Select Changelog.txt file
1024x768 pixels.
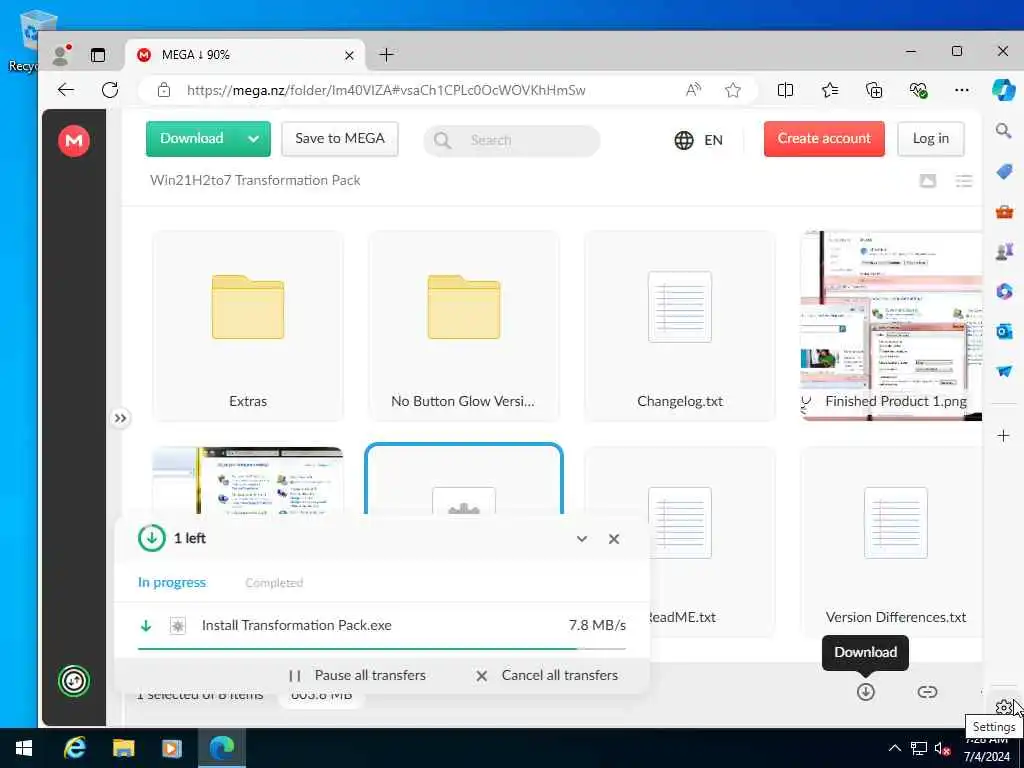click(x=680, y=325)
